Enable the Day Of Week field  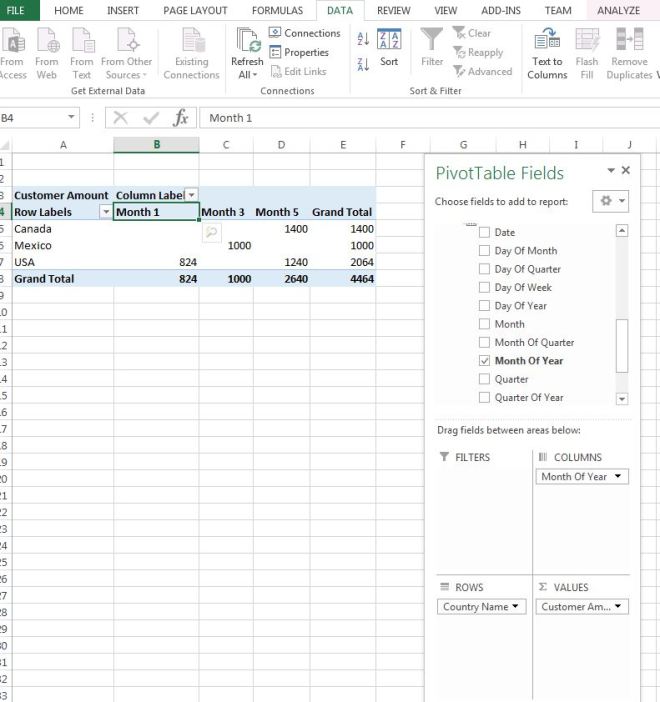tap(485, 288)
